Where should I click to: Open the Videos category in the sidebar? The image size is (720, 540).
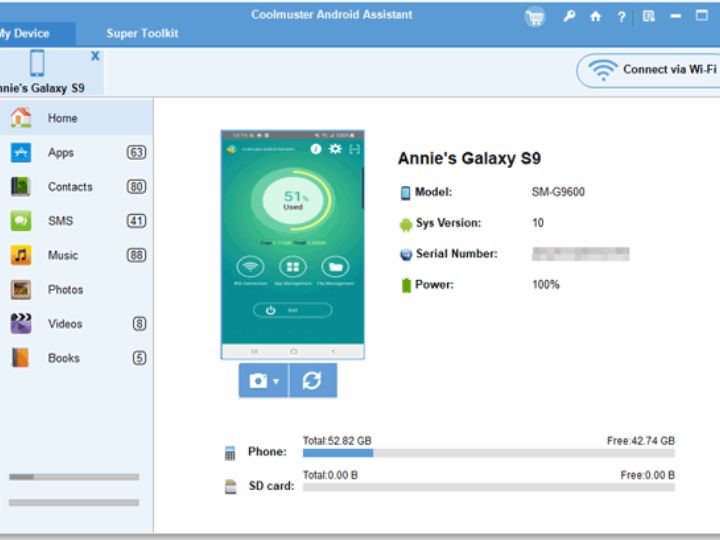click(76, 324)
